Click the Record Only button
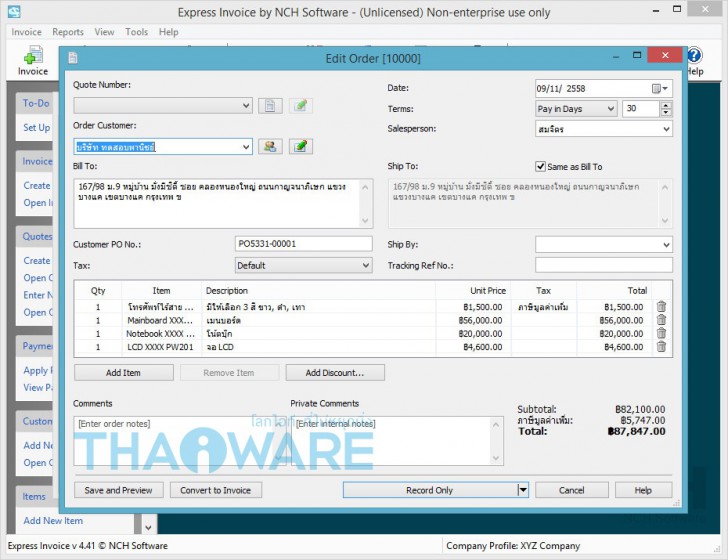This screenshot has width=728, height=560. click(429, 490)
